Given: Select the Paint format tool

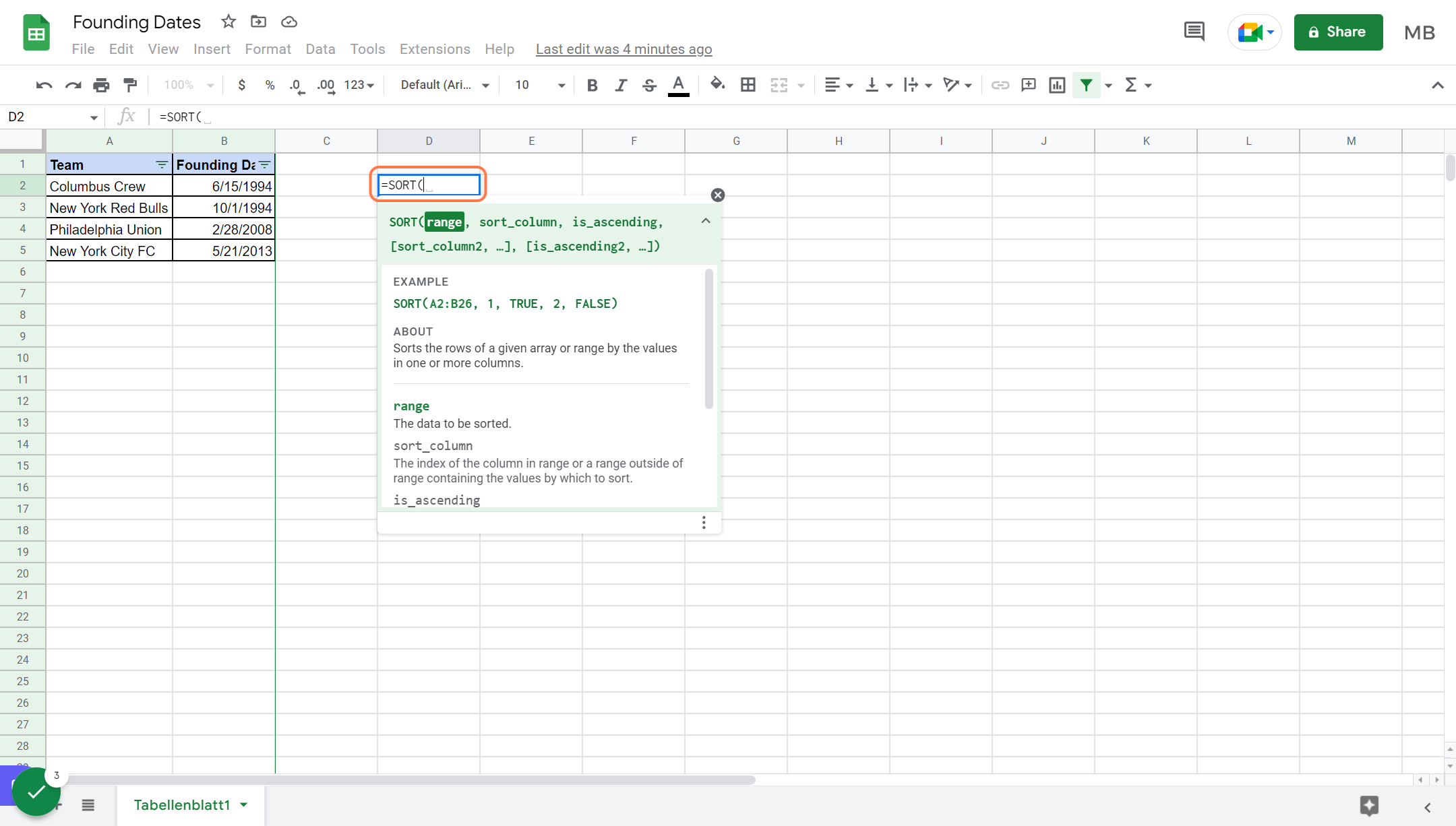Looking at the screenshot, I should tap(130, 85).
